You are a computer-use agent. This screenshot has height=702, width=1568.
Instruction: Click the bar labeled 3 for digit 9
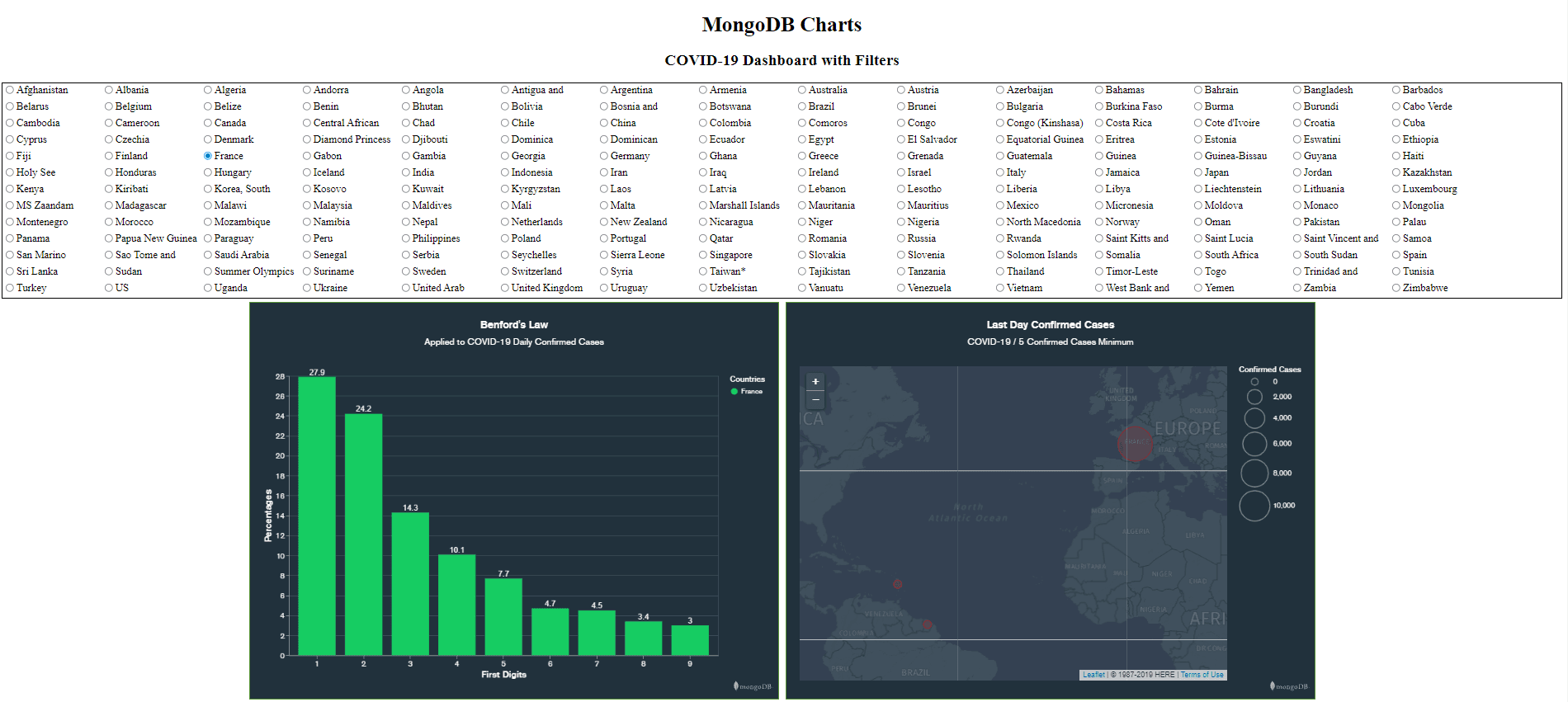point(690,641)
